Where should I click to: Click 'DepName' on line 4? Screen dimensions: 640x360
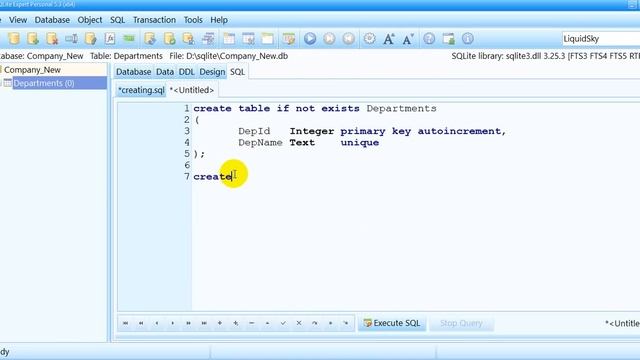coord(260,143)
